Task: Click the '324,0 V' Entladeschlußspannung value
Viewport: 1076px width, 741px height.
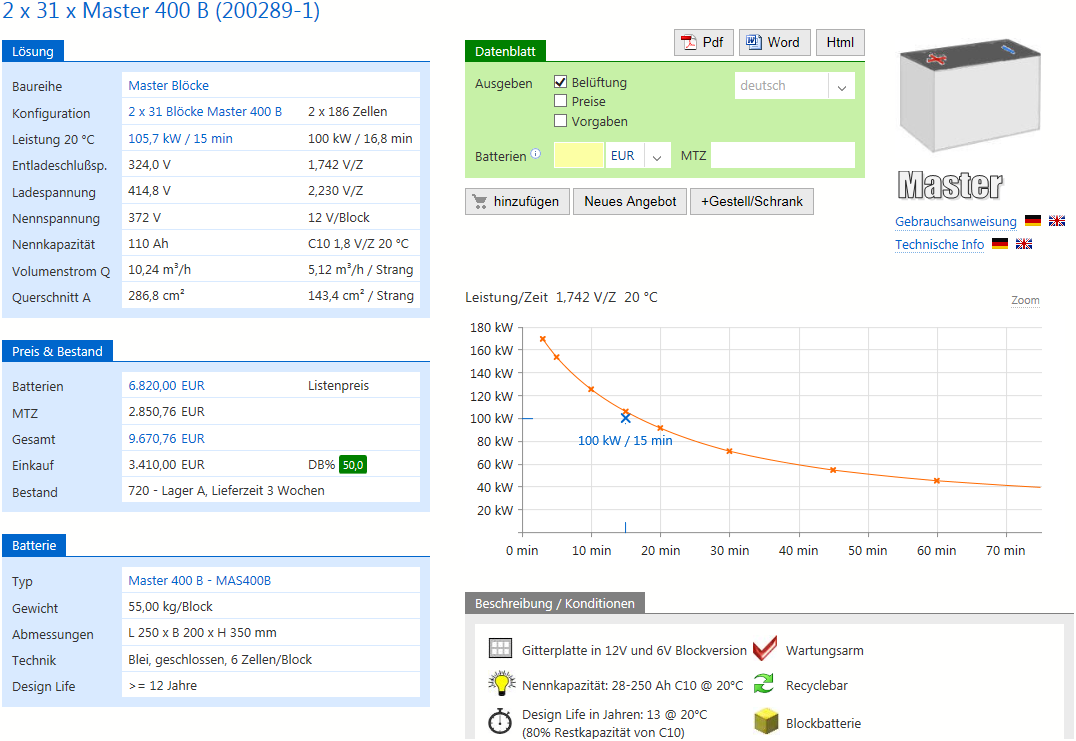Action: (x=150, y=165)
